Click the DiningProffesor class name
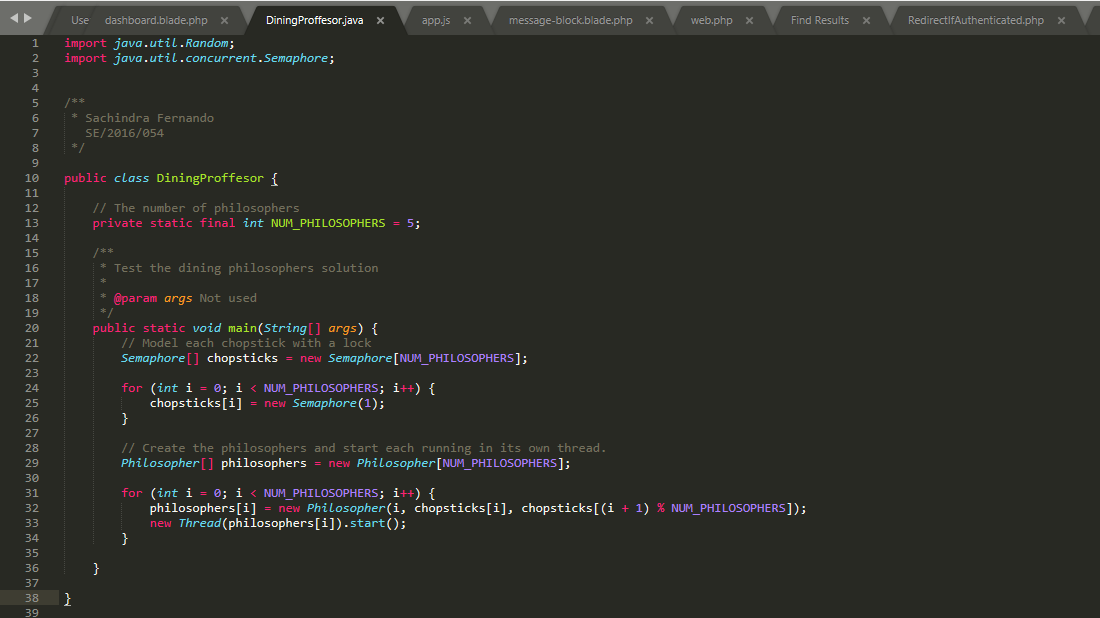 (x=209, y=177)
